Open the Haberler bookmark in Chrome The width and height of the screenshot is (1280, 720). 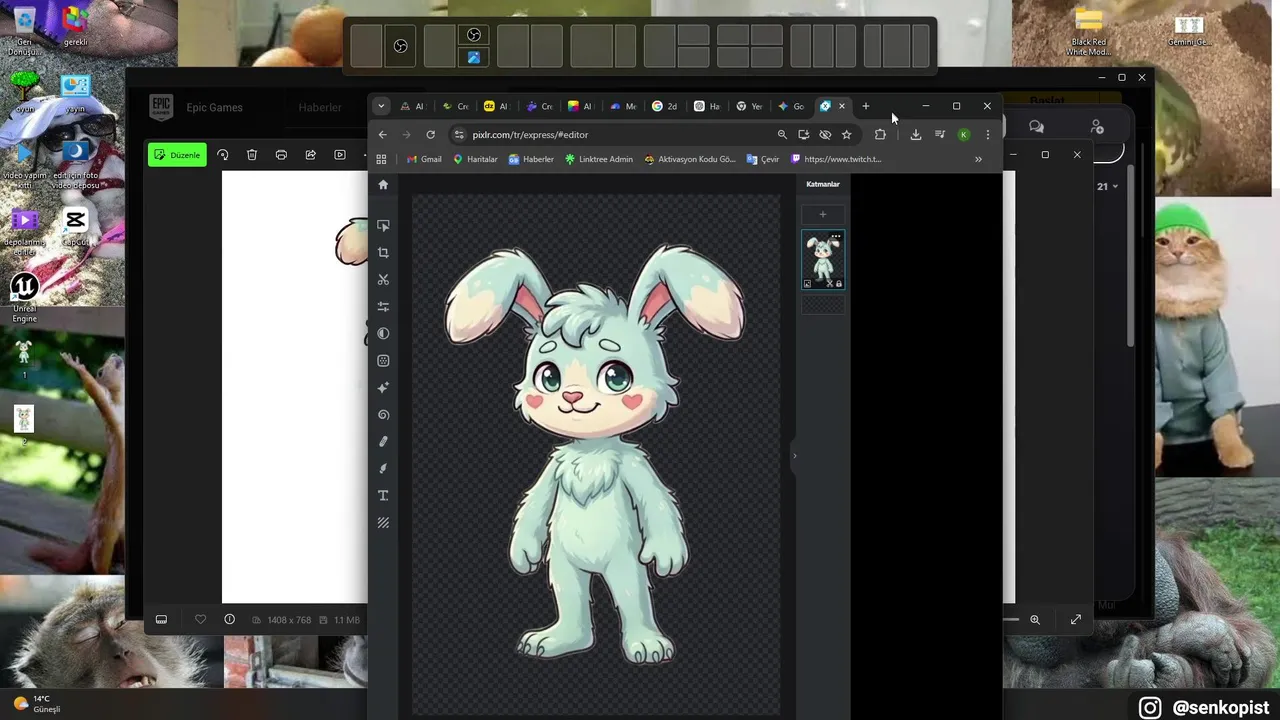click(531, 159)
